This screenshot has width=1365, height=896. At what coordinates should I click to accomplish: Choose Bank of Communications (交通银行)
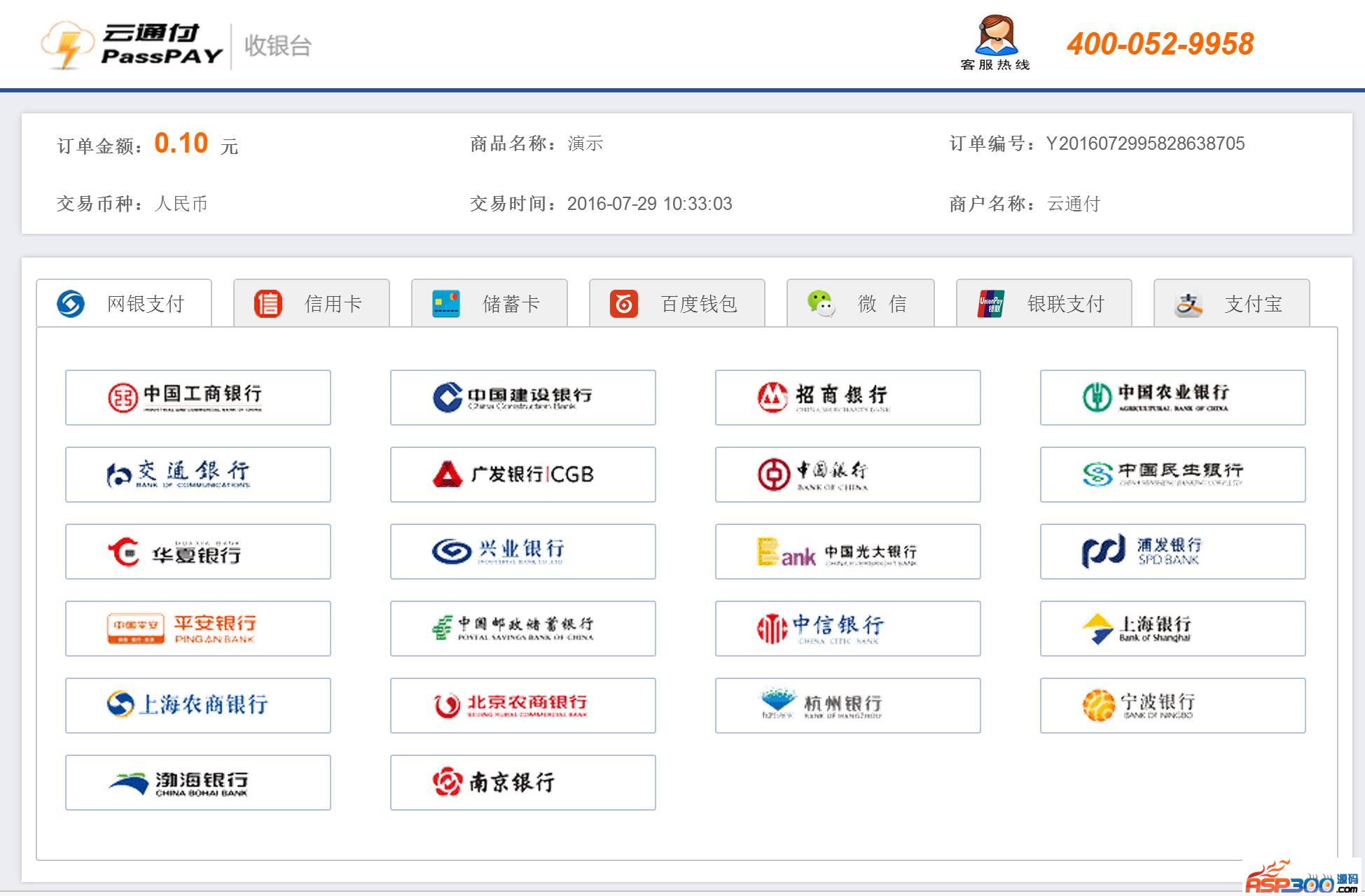(x=198, y=475)
